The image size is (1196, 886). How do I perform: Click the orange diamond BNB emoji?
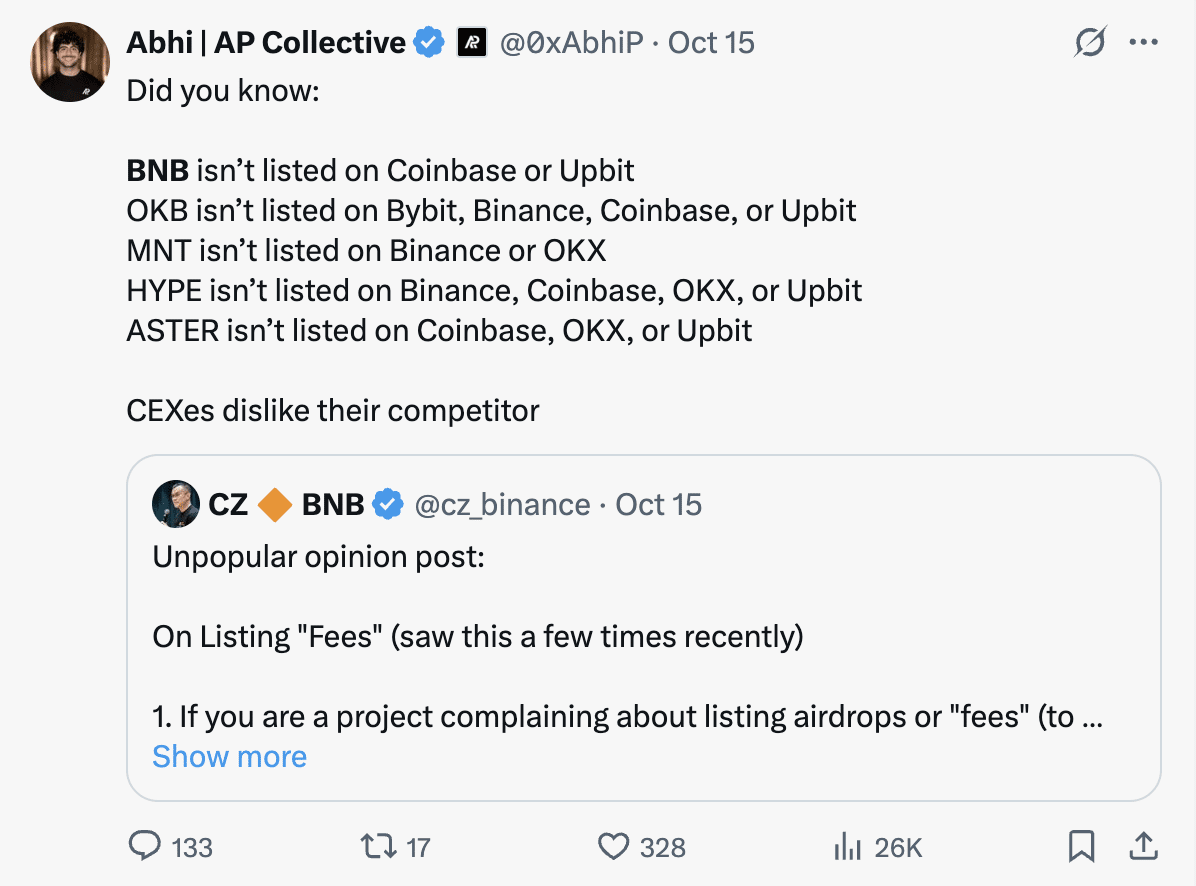[x=275, y=504]
